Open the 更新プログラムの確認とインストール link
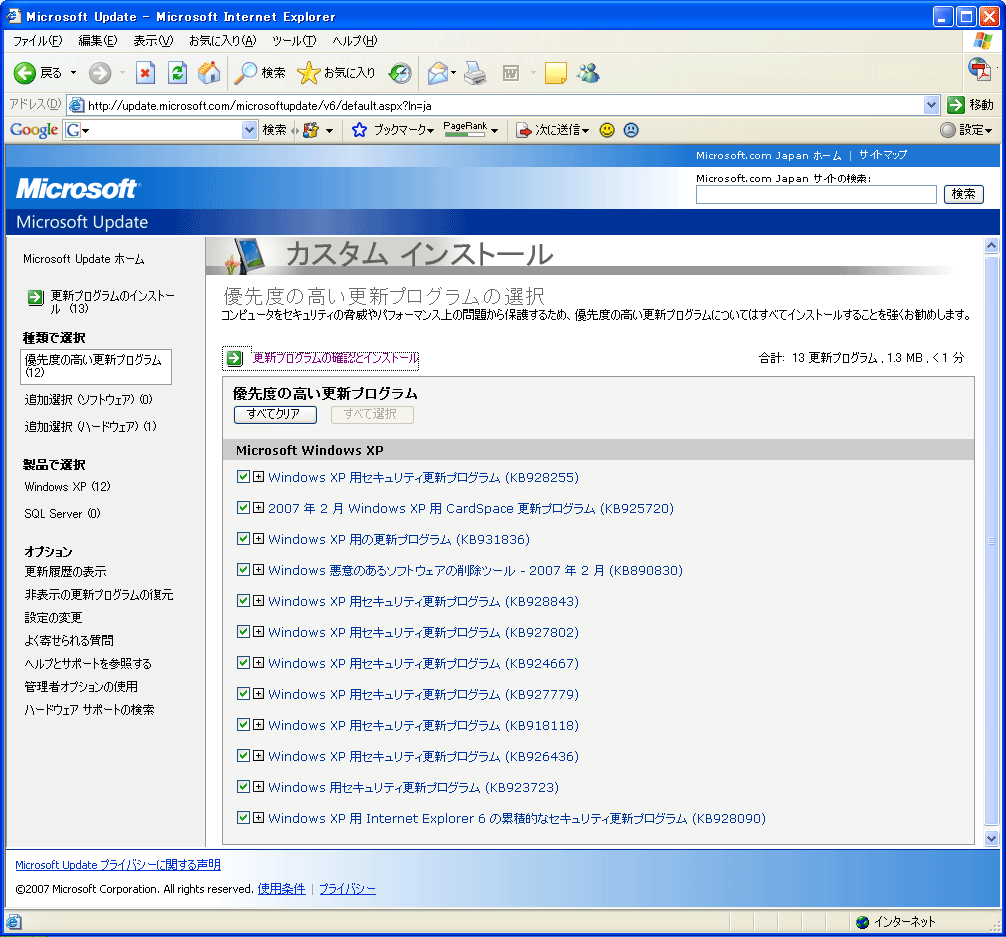The width and height of the screenshot is (1006, 937). point(335,358)
